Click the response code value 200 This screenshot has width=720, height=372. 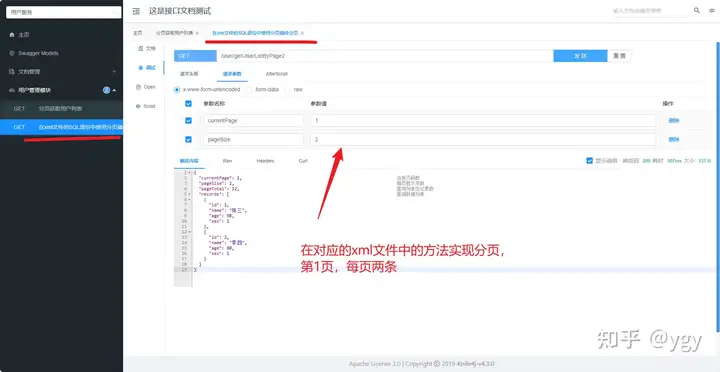point(647,161)
